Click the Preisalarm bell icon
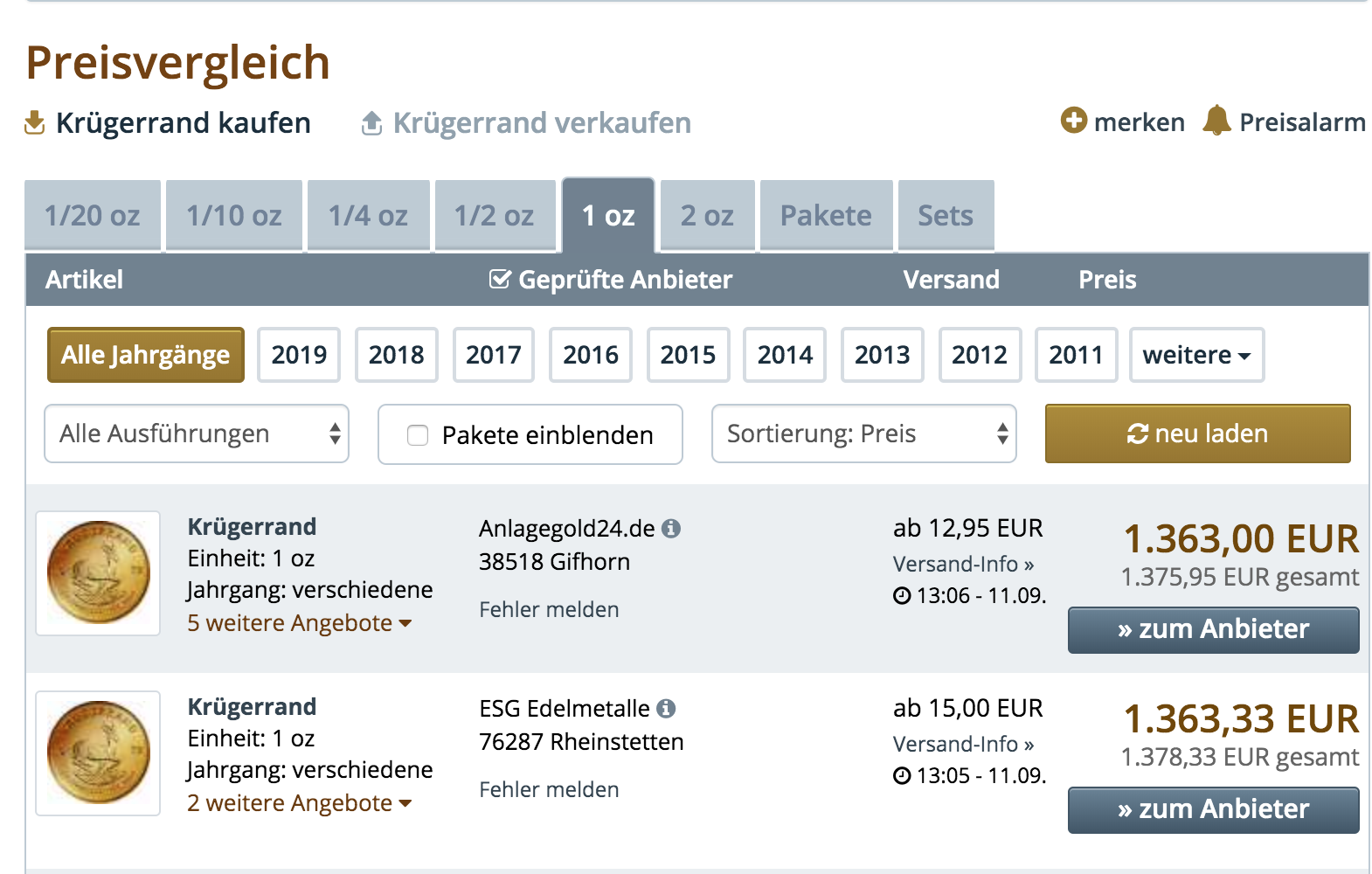1372x874 pixels. pos(1216,121)
